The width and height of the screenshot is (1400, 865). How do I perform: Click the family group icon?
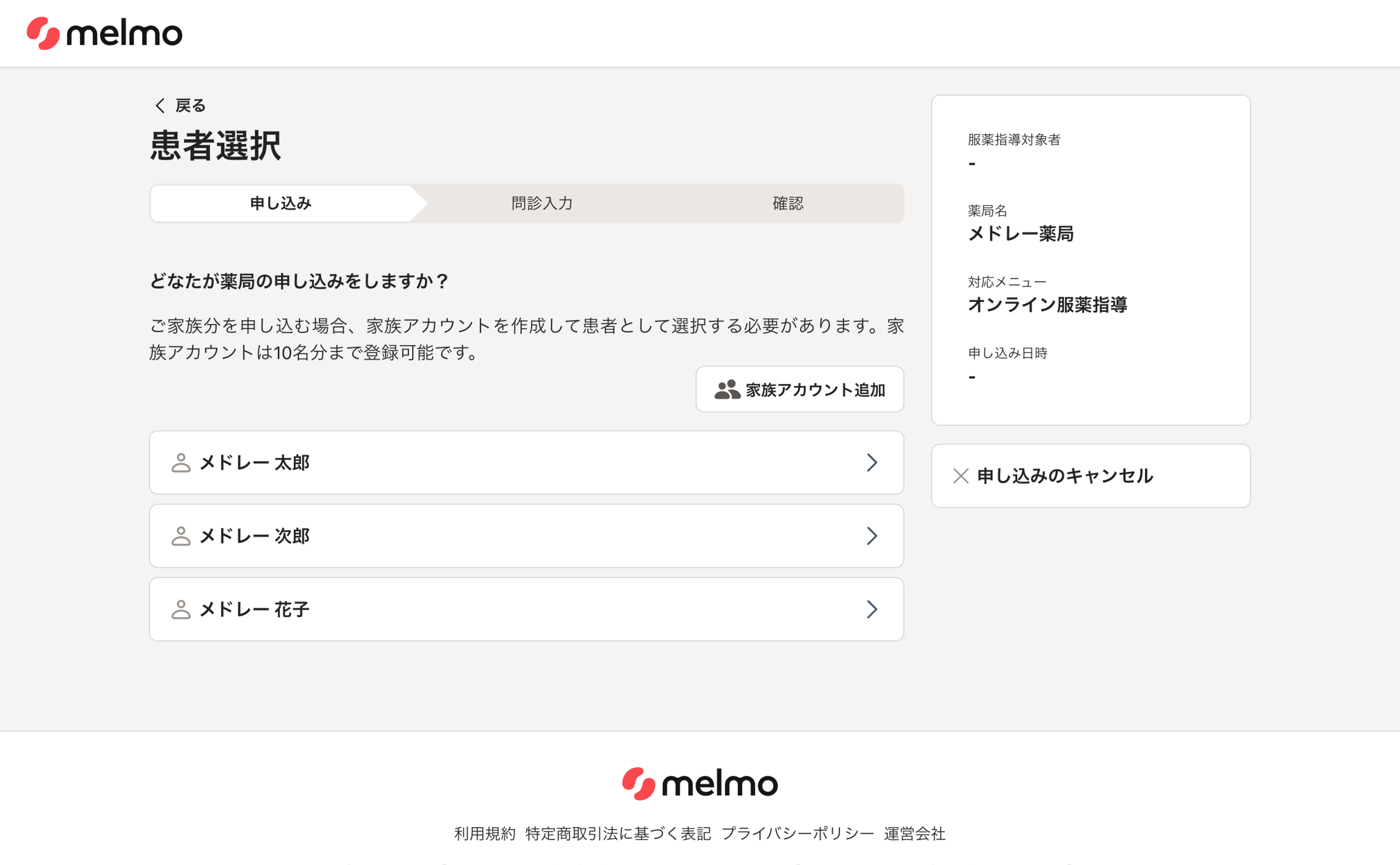pos(727,390)
